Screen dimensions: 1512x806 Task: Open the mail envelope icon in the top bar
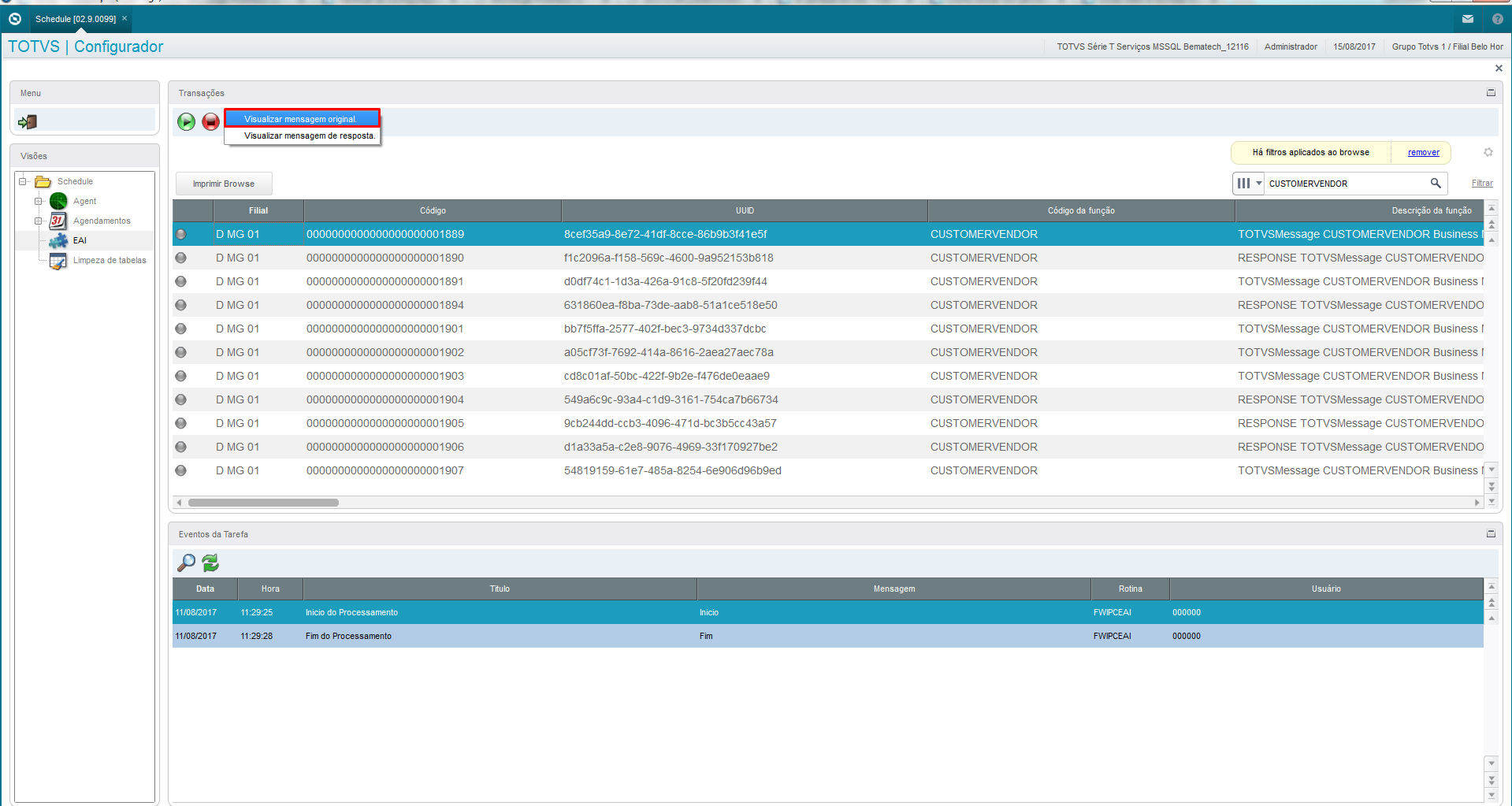pyautogui.click(x=1467, y=19)
